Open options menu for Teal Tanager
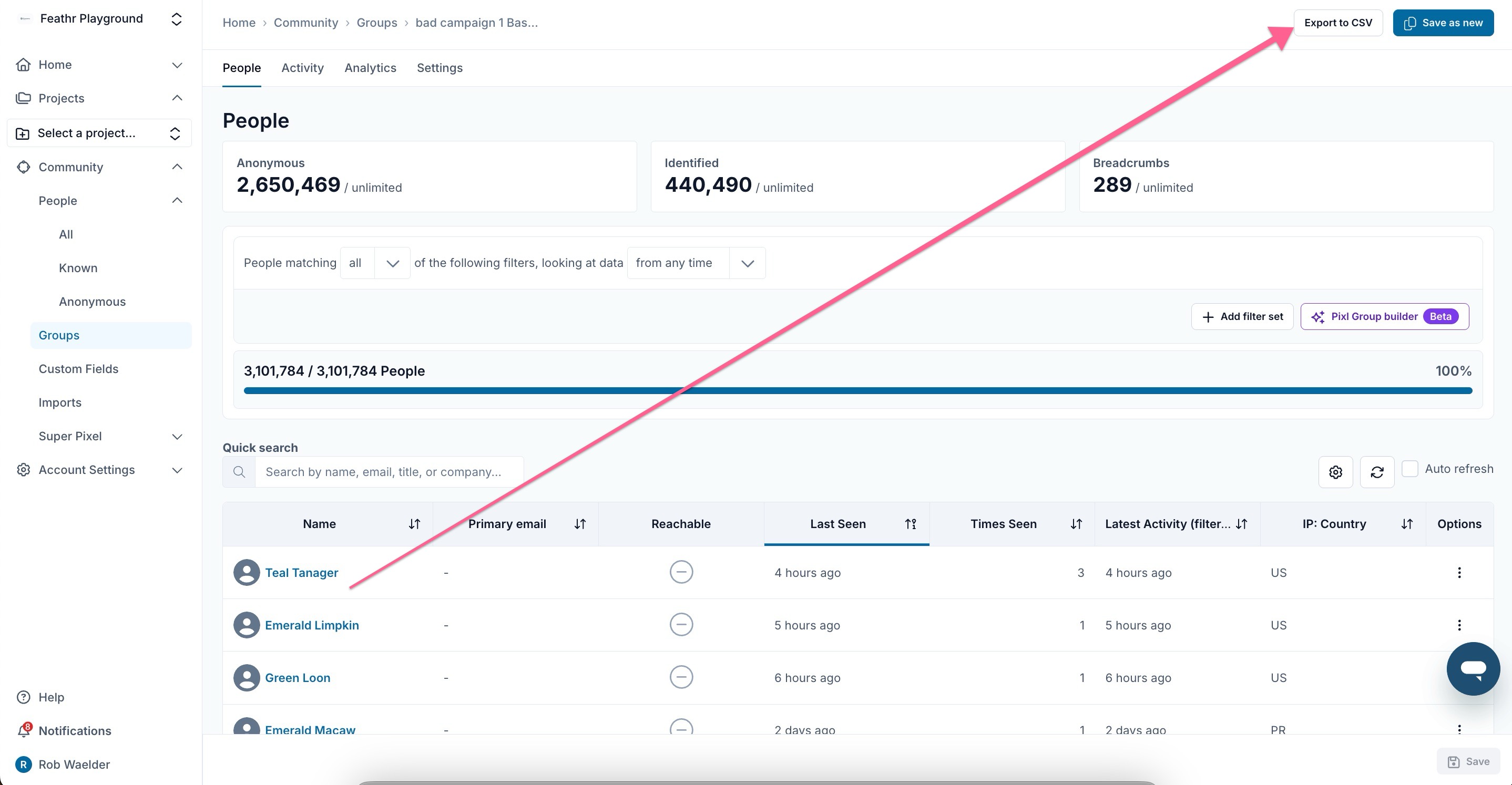The height and width of the screenshot is (785, 1512). tap(1459, 573)
